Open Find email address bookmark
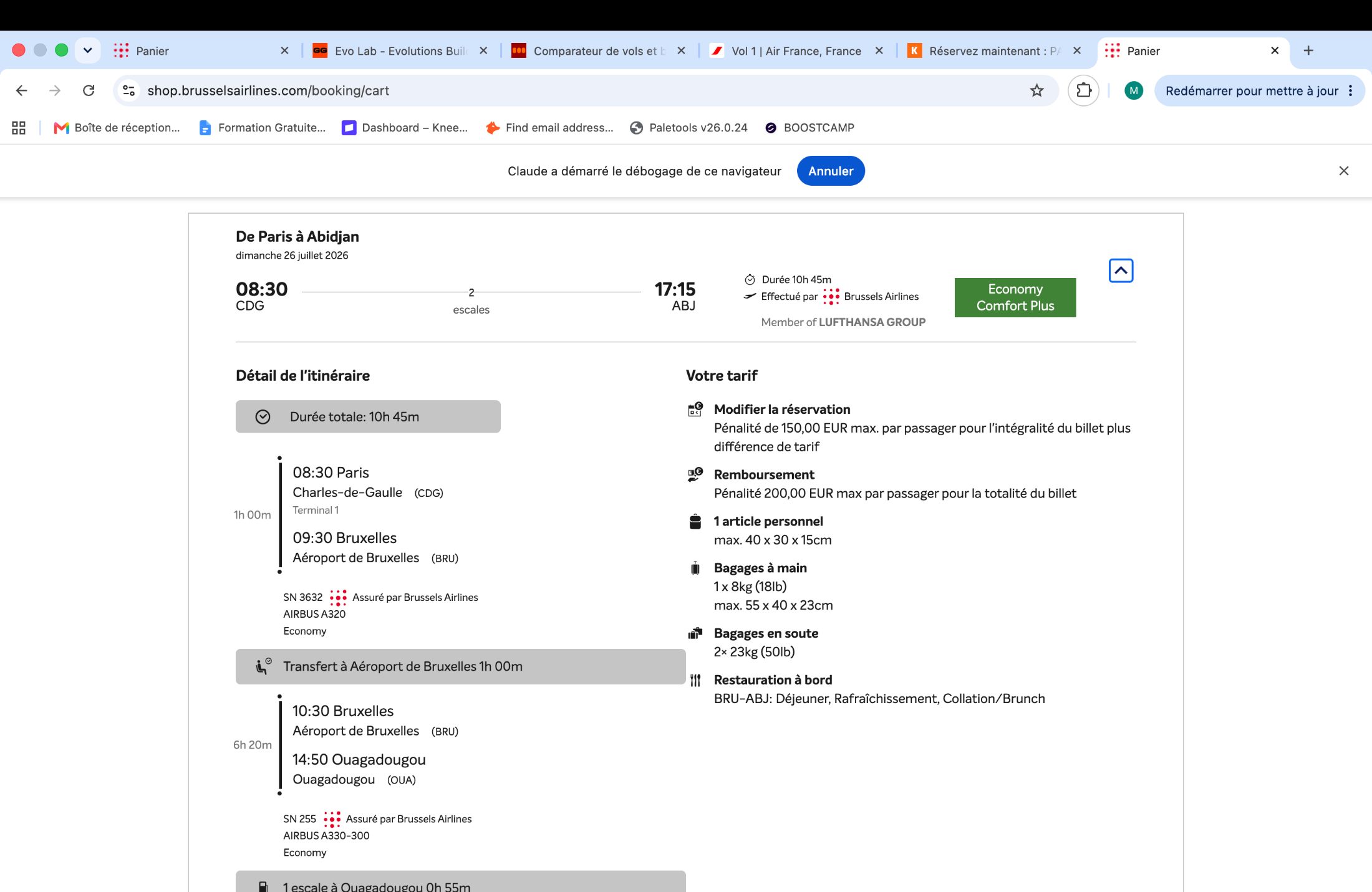The image size is (1372, 892). tap(550, 128)
